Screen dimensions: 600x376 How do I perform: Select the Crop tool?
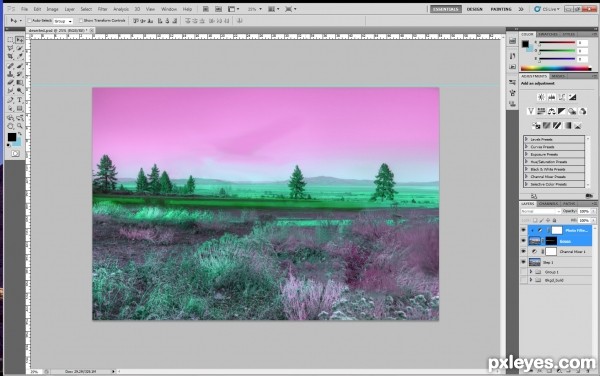[10, 57]
